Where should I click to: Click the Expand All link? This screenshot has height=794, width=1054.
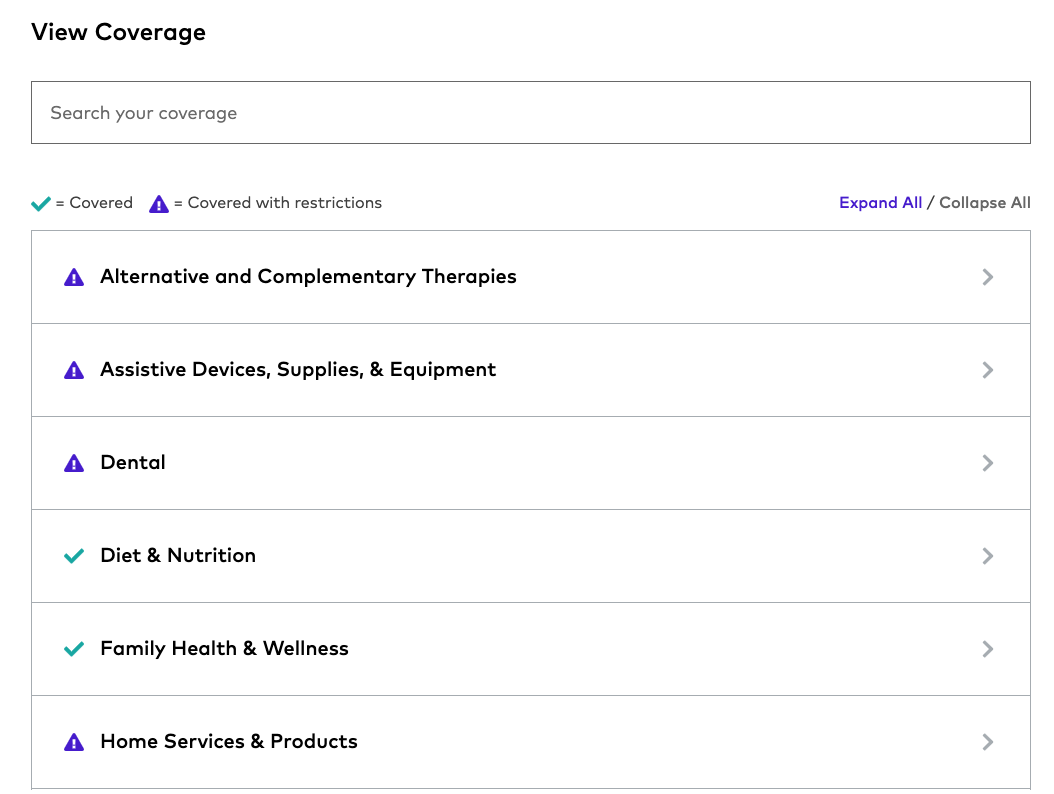pos(880,203)
